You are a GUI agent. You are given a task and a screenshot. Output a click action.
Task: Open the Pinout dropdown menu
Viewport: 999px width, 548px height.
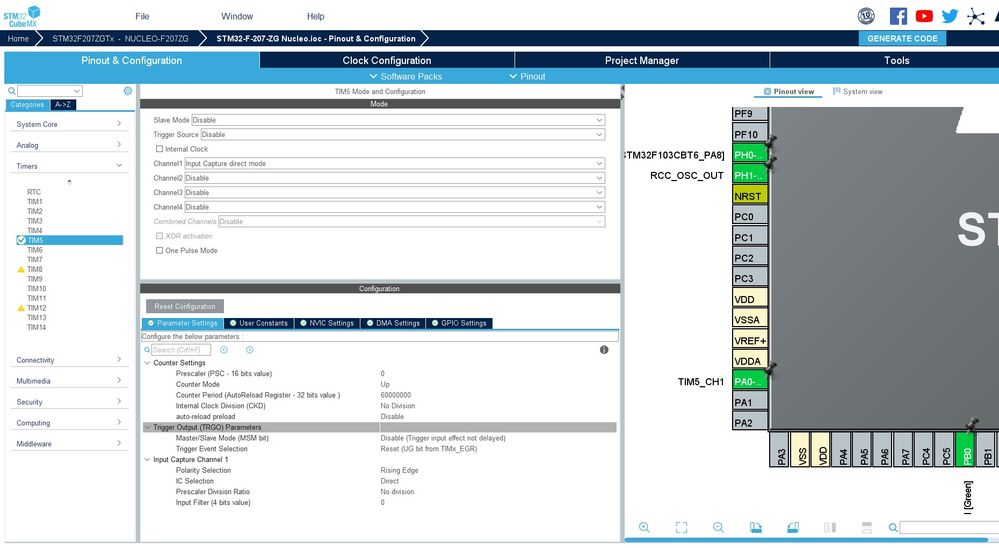[527, 76]
